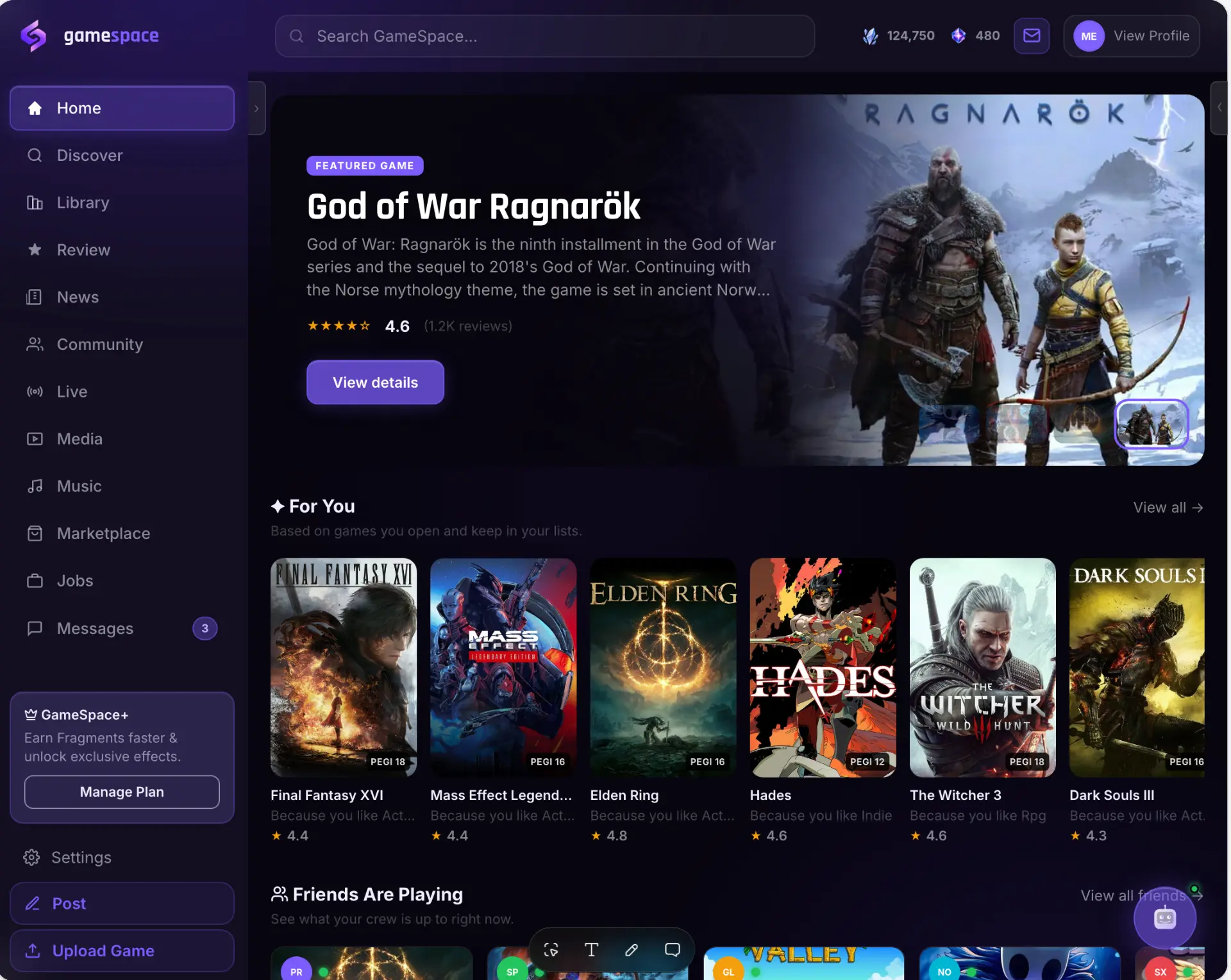Select the text annotation tool

coord(591,949)
